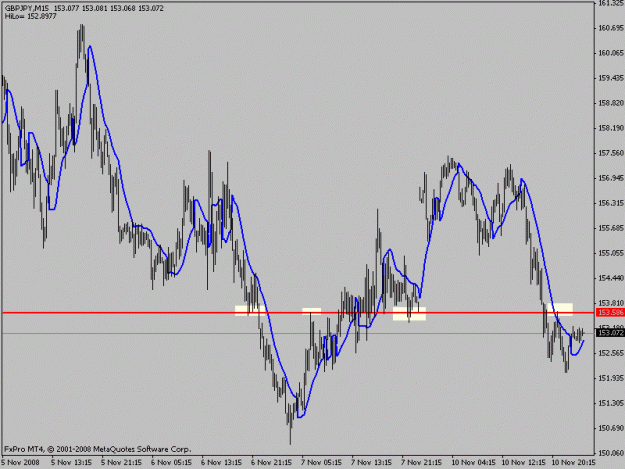Click the 10 Nov 04:15 time axis label

point(474,463)
